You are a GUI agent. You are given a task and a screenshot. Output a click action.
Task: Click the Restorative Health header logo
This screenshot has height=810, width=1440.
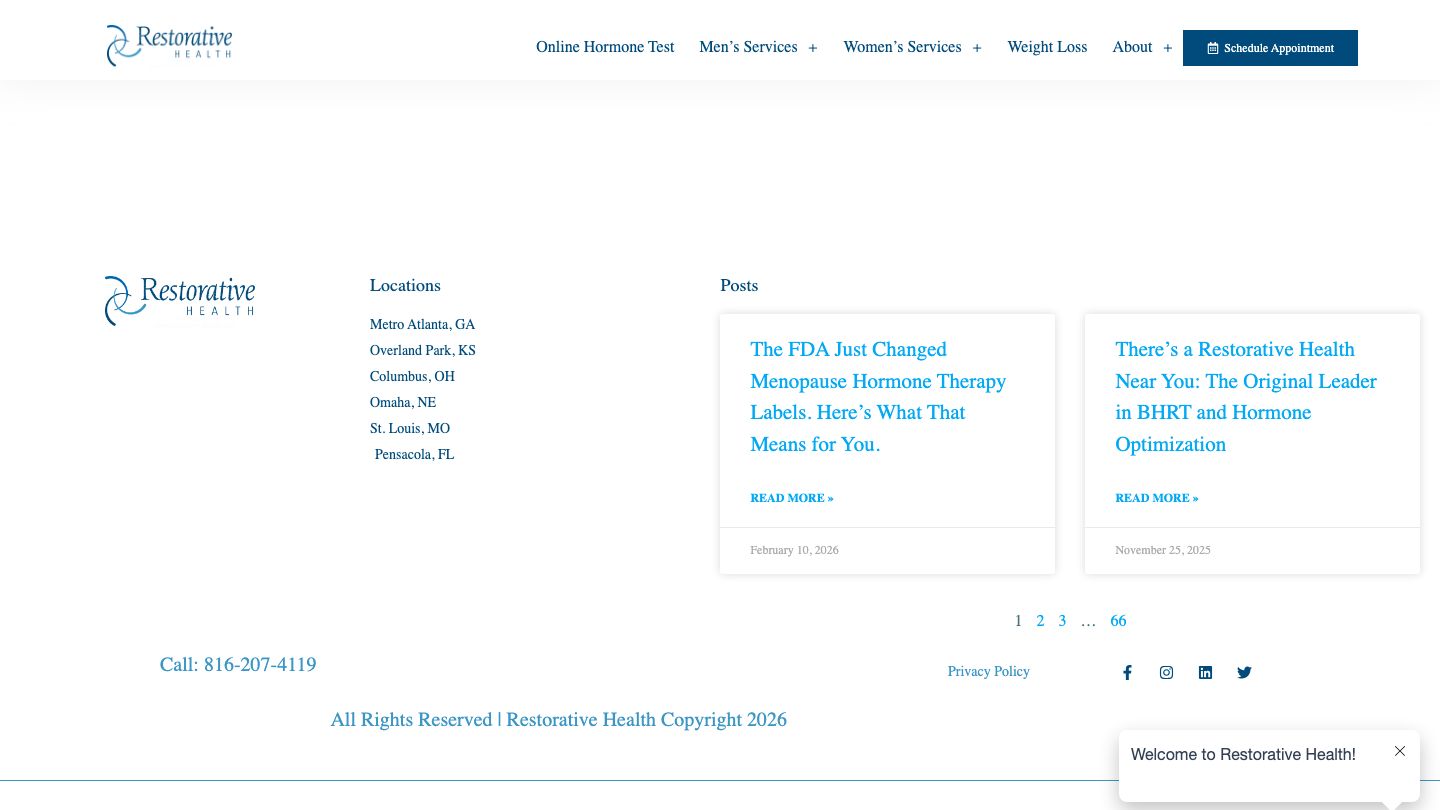169,45
